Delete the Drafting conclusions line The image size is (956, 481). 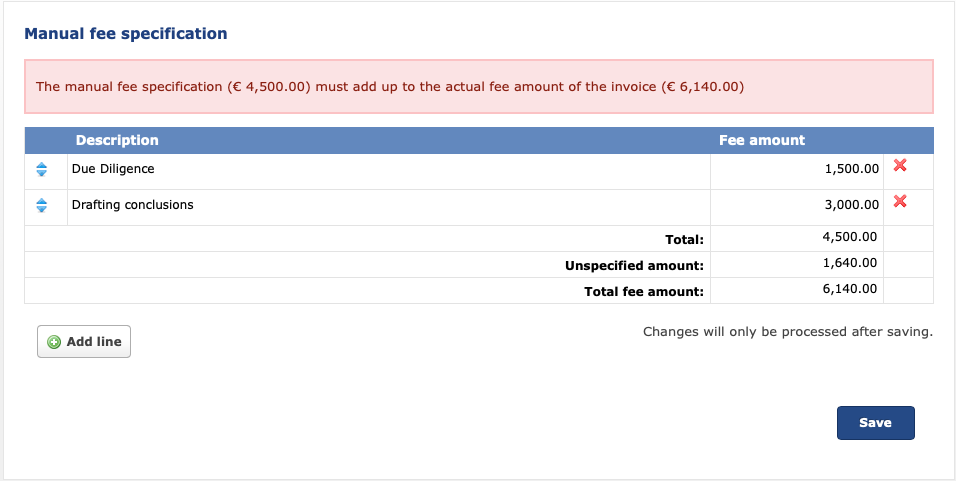(900, 201)
